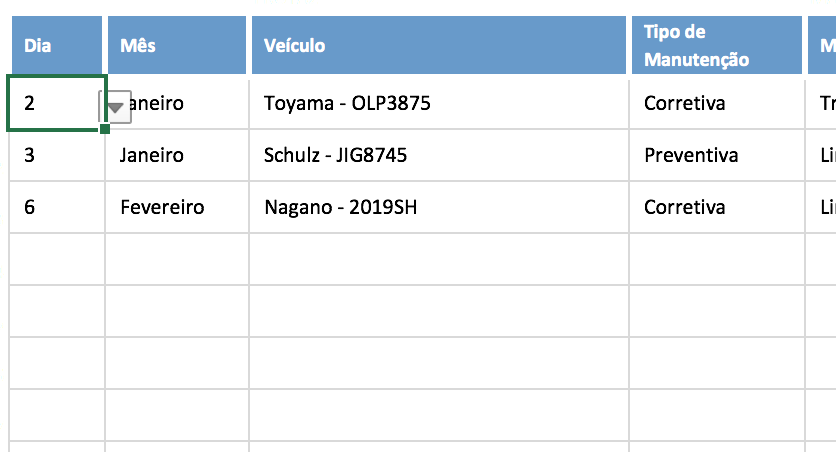The image size is (836, 452).
Task: Select the Schulz - JIG8745 cell
Action: 438,155
